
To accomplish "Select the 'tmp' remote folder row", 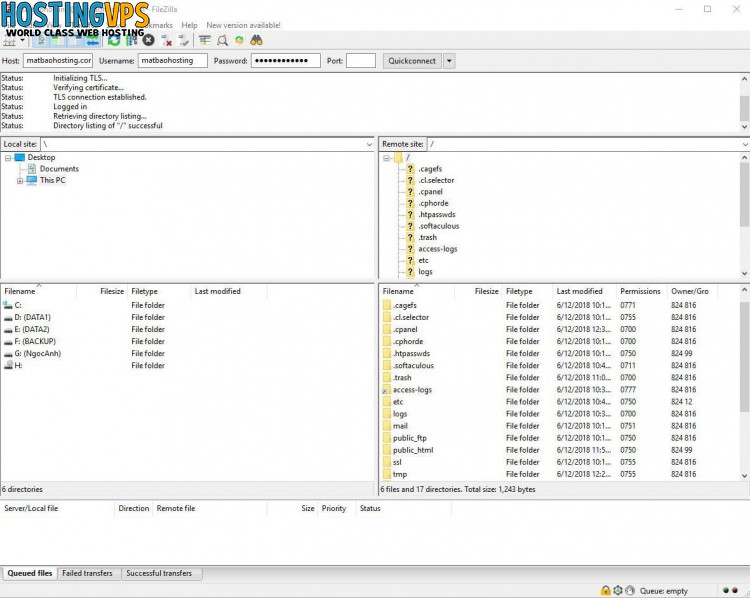I will [560, 474].
